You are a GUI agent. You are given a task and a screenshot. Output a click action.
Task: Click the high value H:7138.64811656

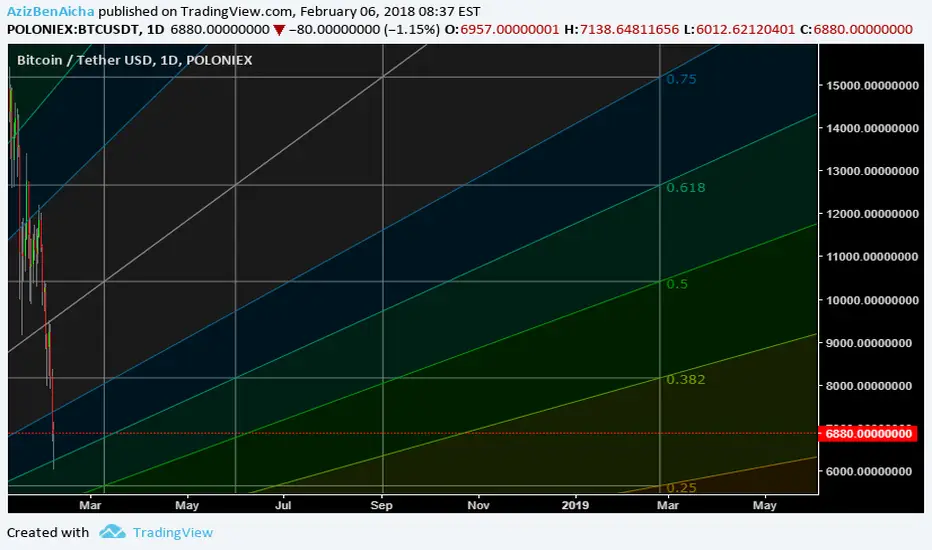click(x=622, y=29)
